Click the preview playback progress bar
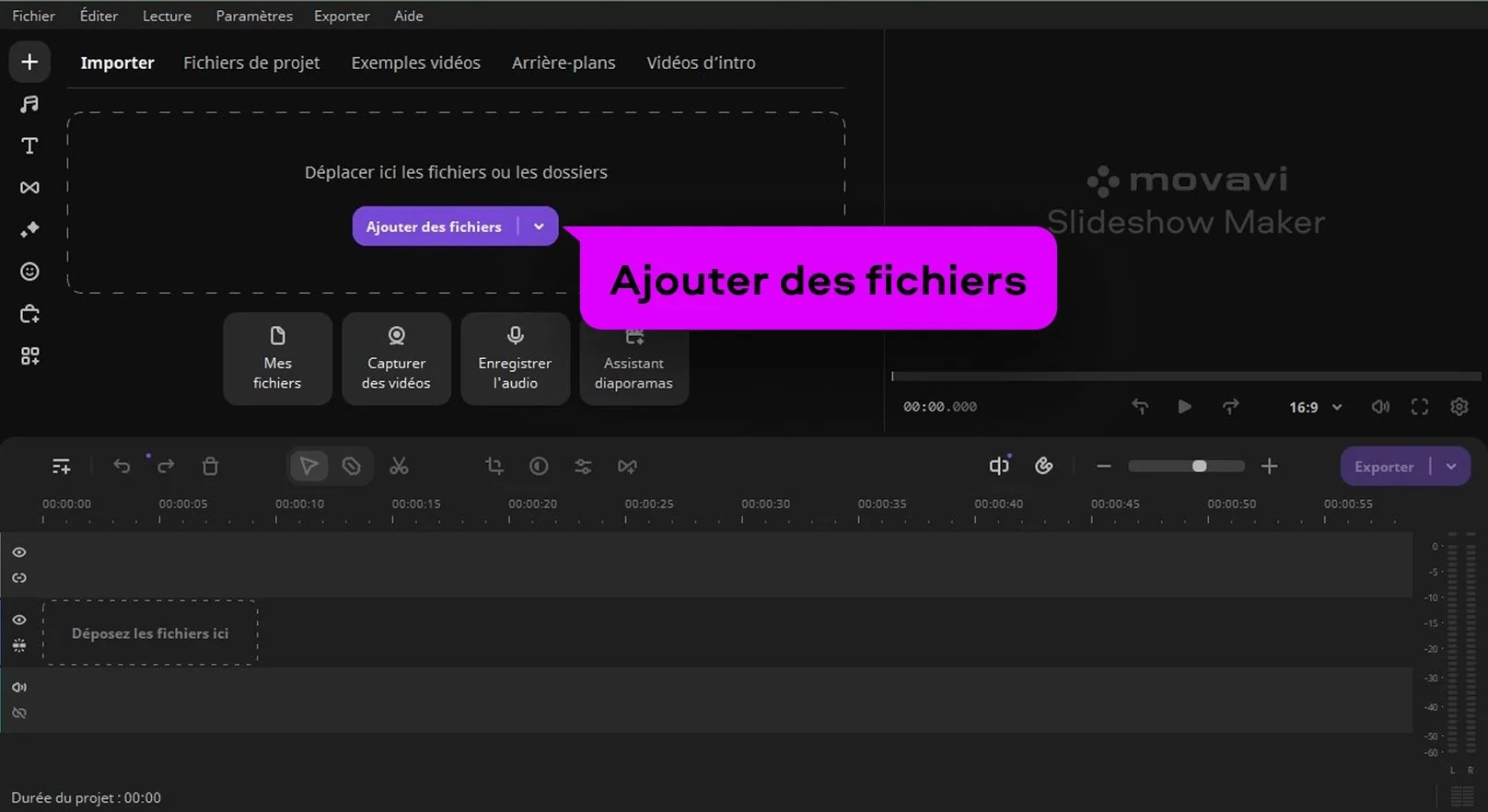This screenshot has width=1488, height=812. (x=1186, y=376)
